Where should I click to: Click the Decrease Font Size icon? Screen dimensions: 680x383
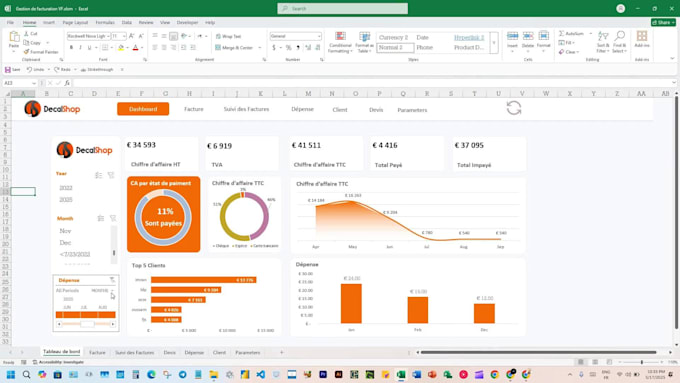[x=141, y=36]
